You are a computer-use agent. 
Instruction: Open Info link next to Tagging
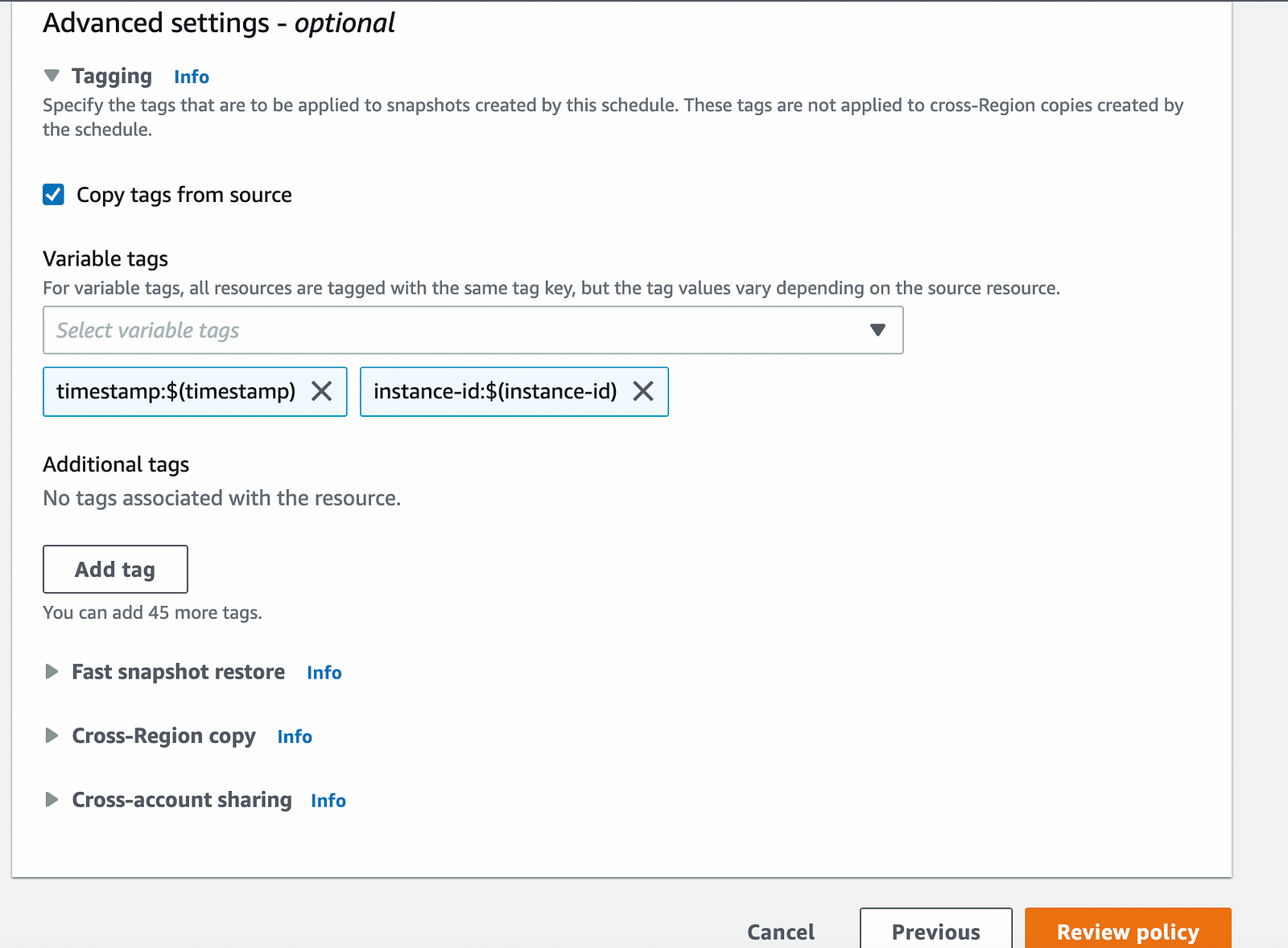click(x=192, y=76)
